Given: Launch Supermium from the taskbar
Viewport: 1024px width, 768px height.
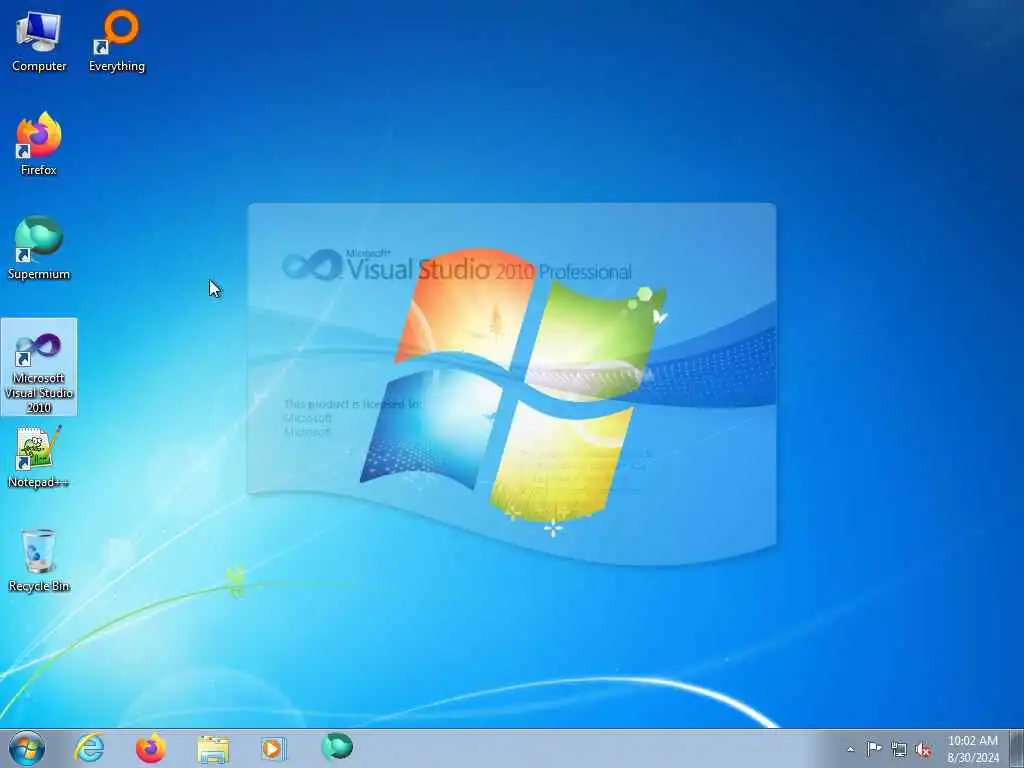Looking at the screenshot, I should (337, 748).
